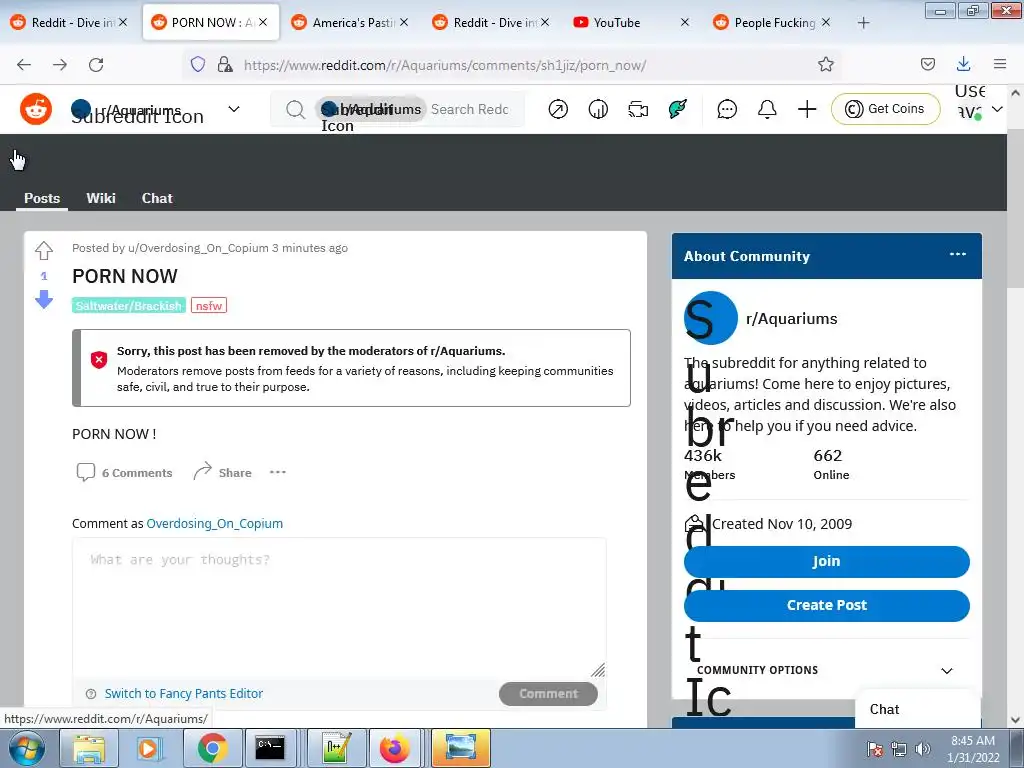The height and width of the screenshot is (768, 1024).
Task: Click the PORN NOW post title
Action: coord(125,276)
